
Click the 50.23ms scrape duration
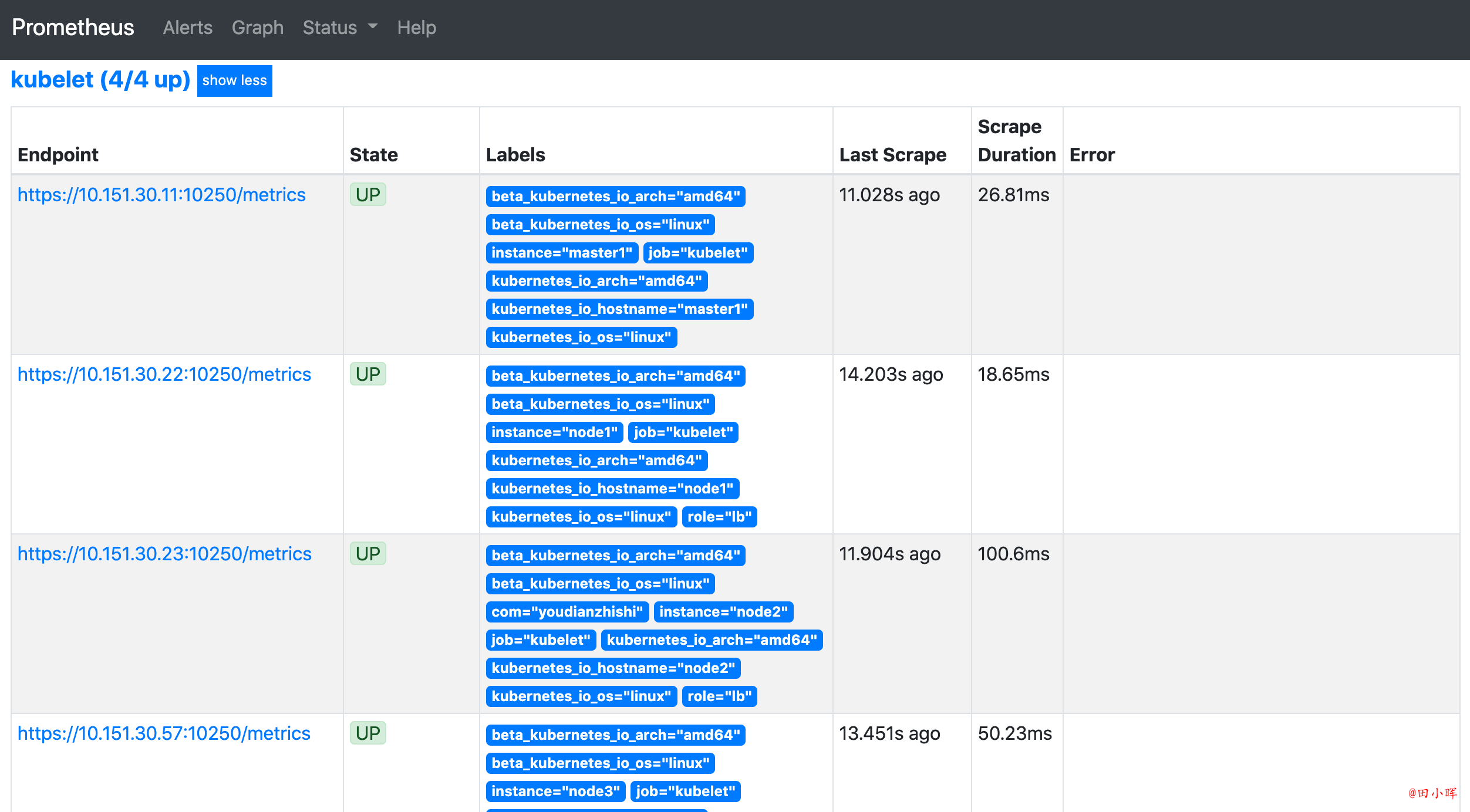click(x=1015, y=733)
